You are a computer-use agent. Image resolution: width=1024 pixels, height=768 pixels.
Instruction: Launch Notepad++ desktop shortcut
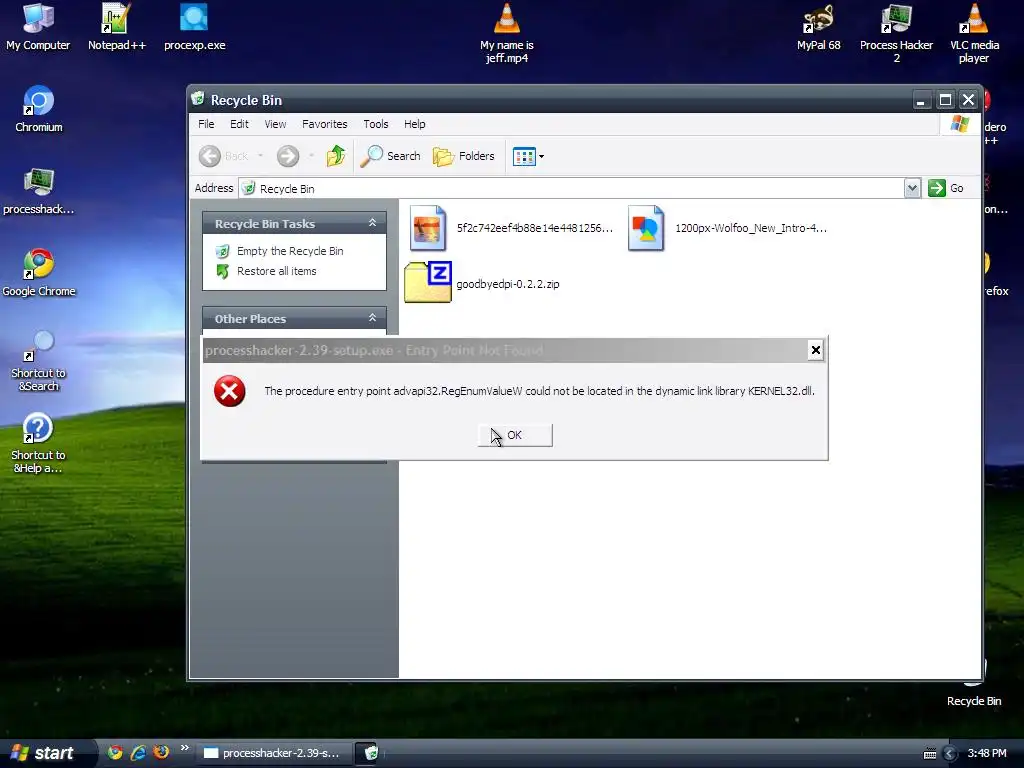pyautogui.click(x=116, y=26)
